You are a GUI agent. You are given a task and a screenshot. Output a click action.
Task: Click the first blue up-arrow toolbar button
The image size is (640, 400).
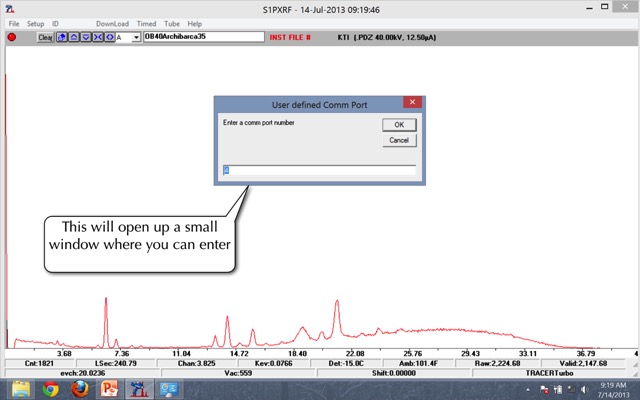(x=62, y=37)
